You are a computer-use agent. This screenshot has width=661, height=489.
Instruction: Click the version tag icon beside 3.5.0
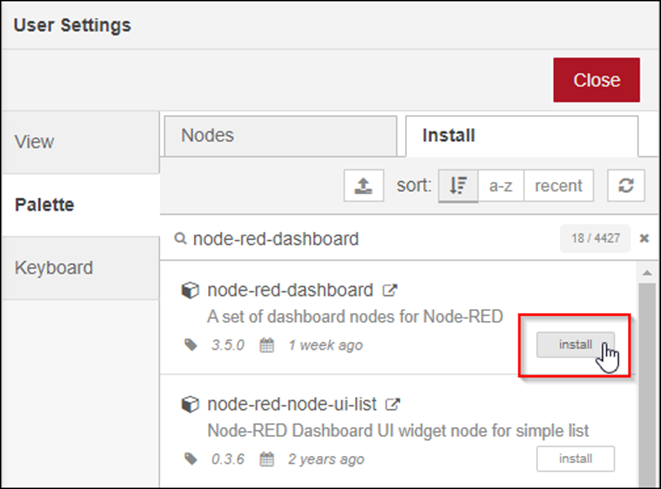coord(191,345)
